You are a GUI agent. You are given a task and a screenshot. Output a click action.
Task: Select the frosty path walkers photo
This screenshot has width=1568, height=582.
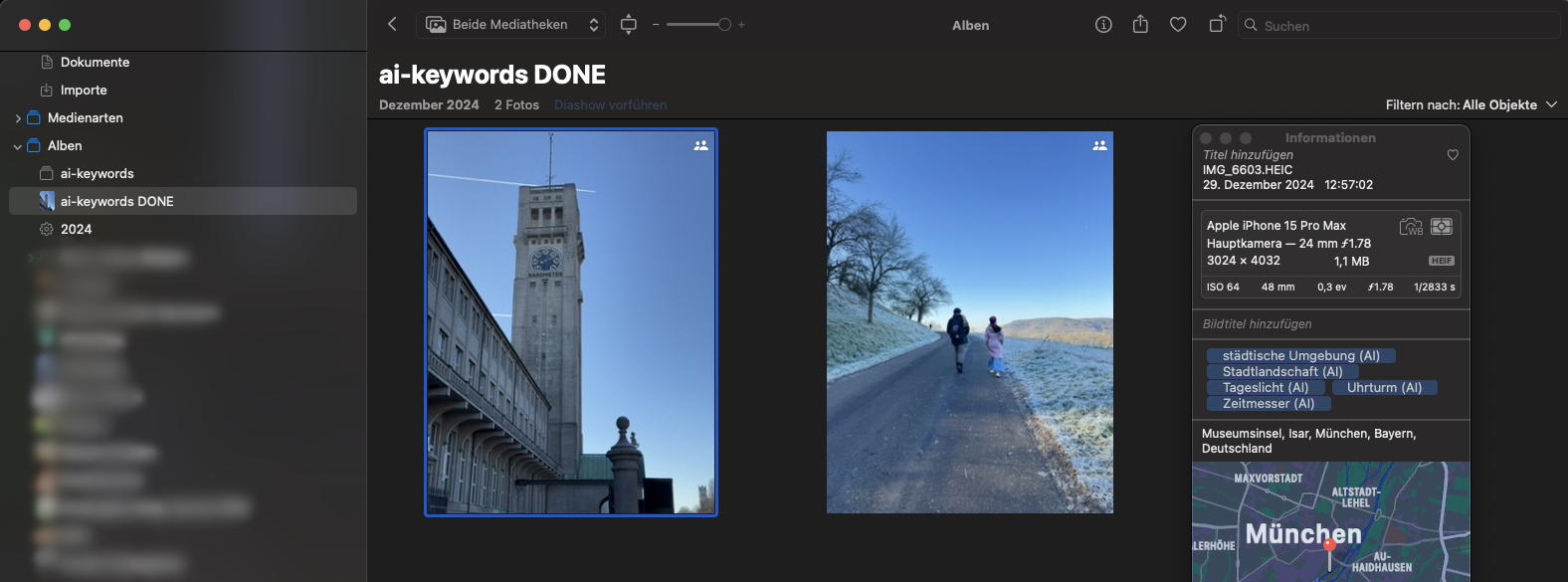pos(969,322)
